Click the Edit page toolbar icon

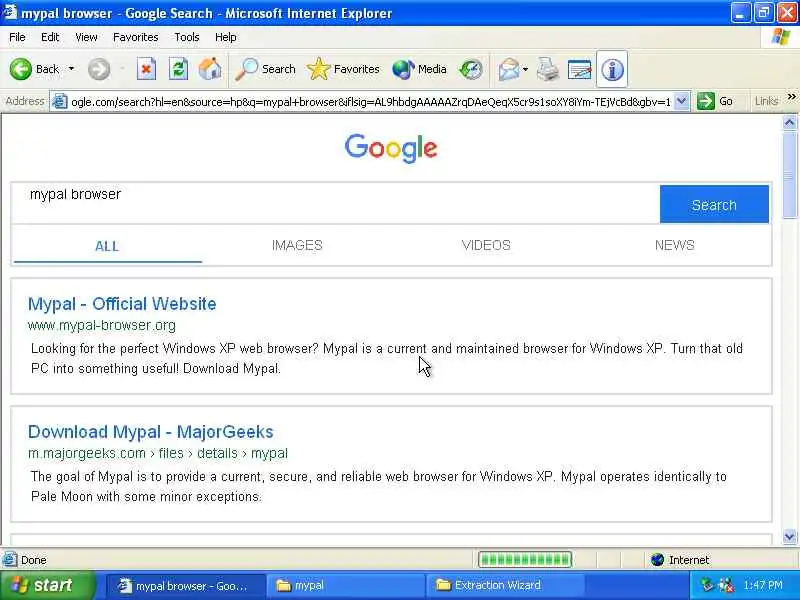point(580,69)
